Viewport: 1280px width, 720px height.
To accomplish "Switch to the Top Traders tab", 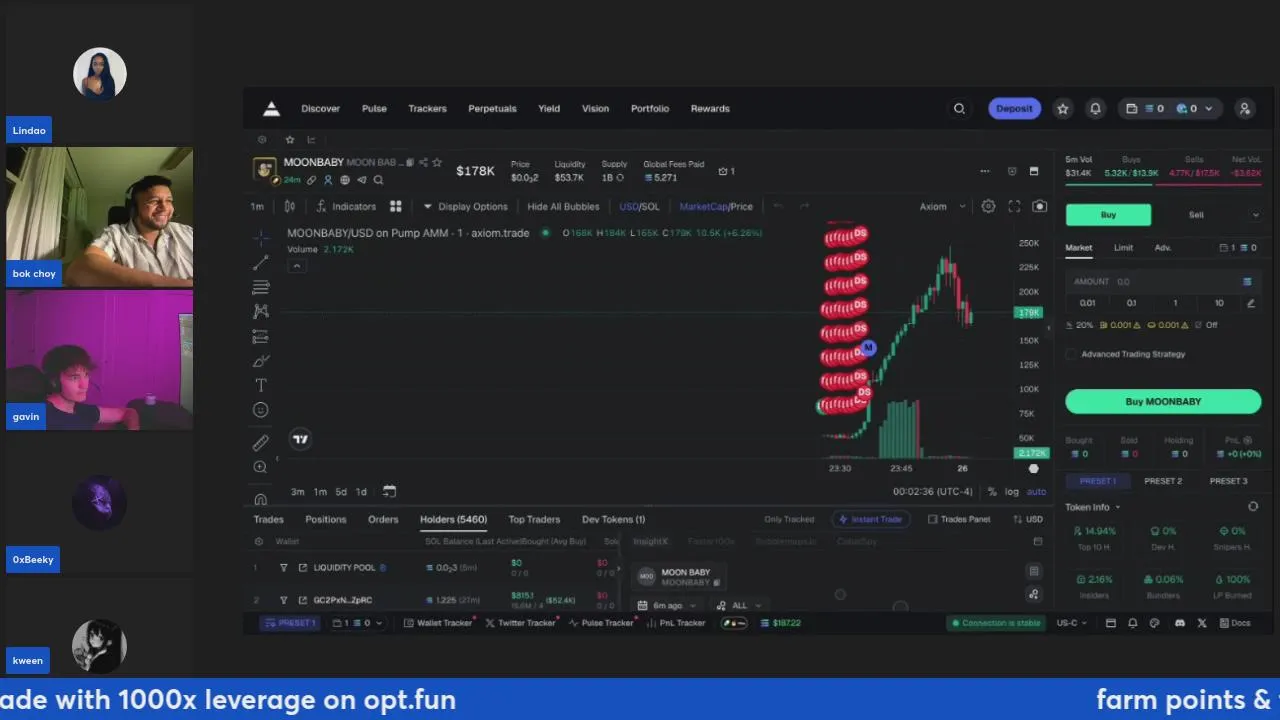I will 534,519.
